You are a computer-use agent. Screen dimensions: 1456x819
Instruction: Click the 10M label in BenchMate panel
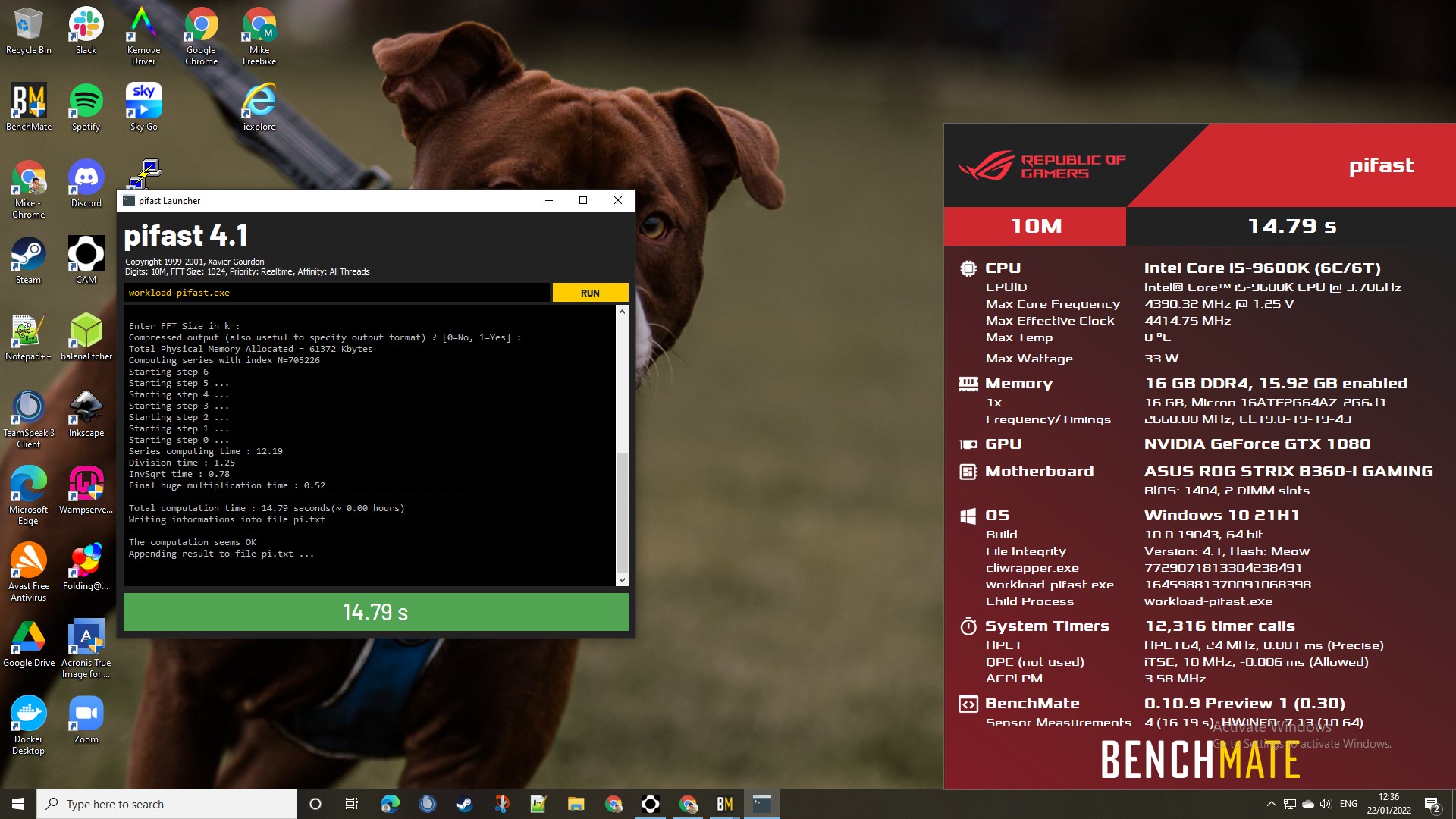pyautogui.click(x=1036, y=226)
